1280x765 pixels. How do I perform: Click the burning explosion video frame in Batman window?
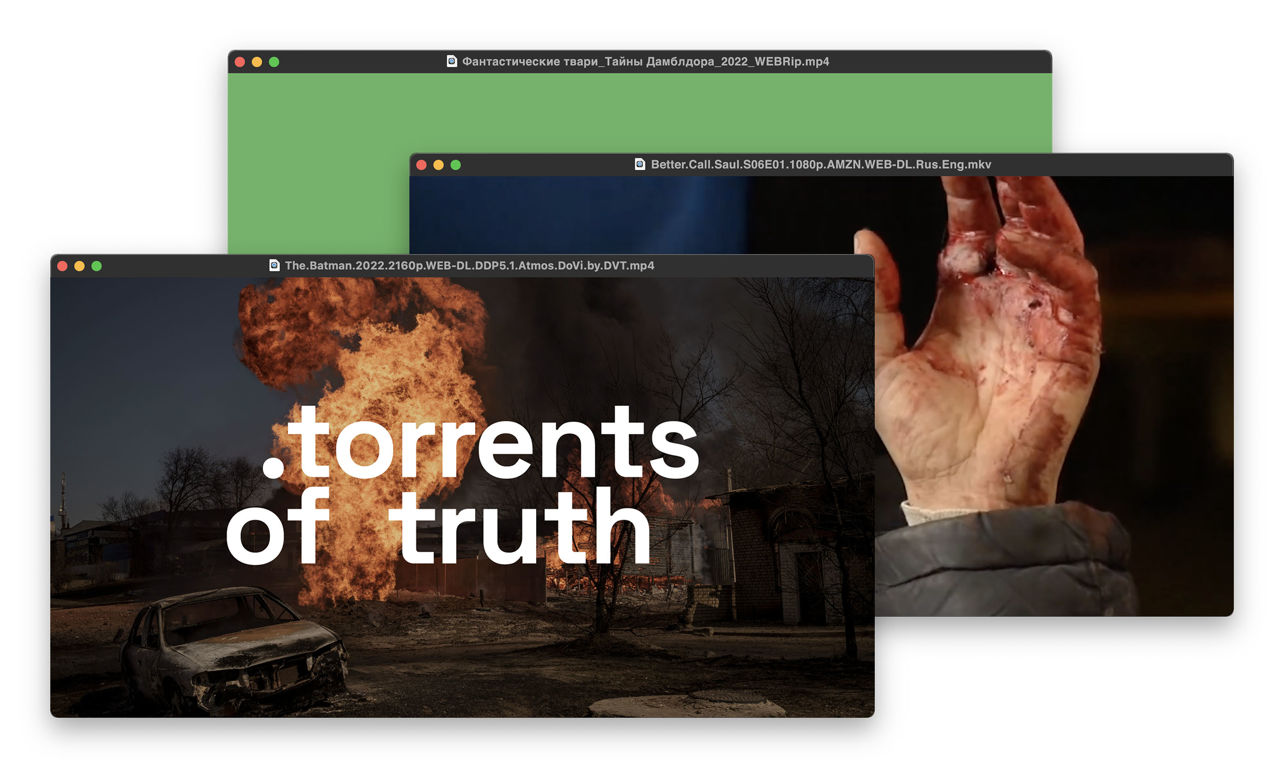click(462, 497)
